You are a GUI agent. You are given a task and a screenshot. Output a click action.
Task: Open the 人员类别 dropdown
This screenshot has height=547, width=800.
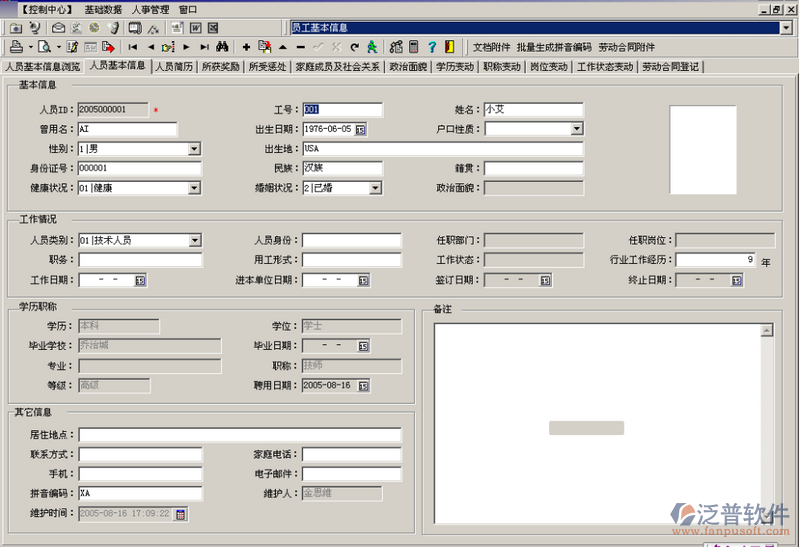(x=194, y=240)
